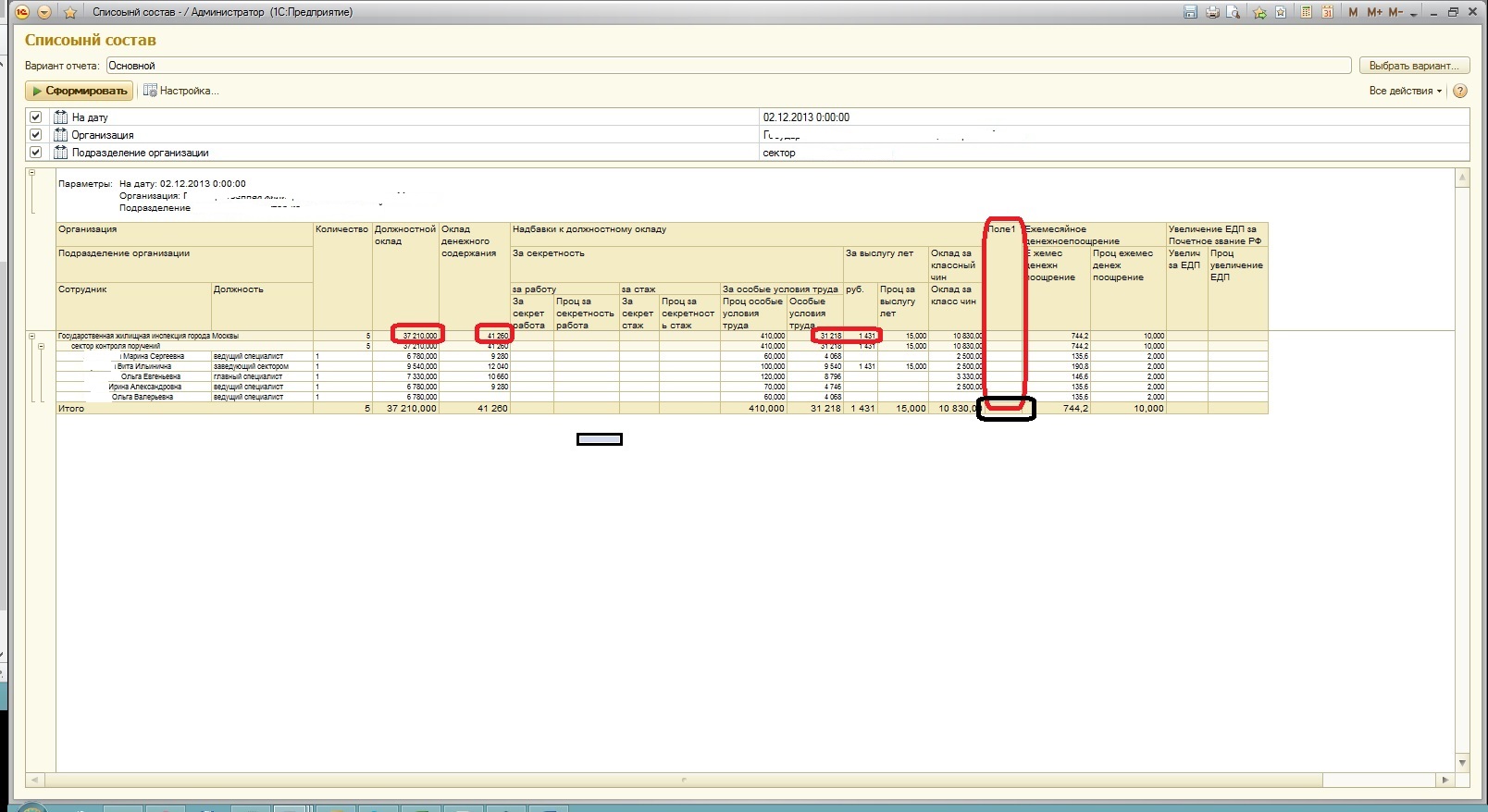Image resolution: width=1488 pixels, height=812 pixels.
Task: Print the report using printer icon
Action: click(1212, 12)
